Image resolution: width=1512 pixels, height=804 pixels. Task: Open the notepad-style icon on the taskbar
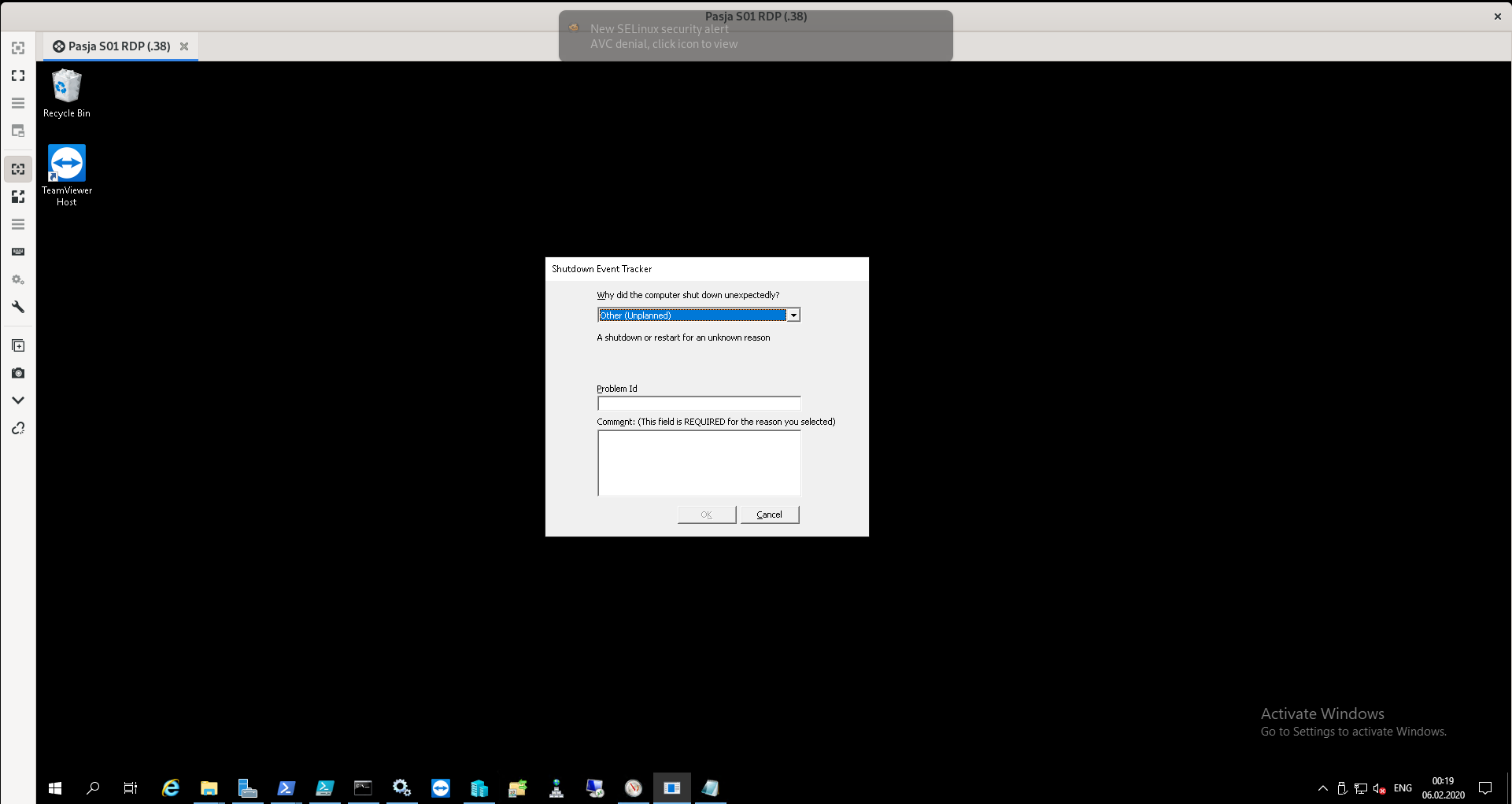tap(711, 787)
